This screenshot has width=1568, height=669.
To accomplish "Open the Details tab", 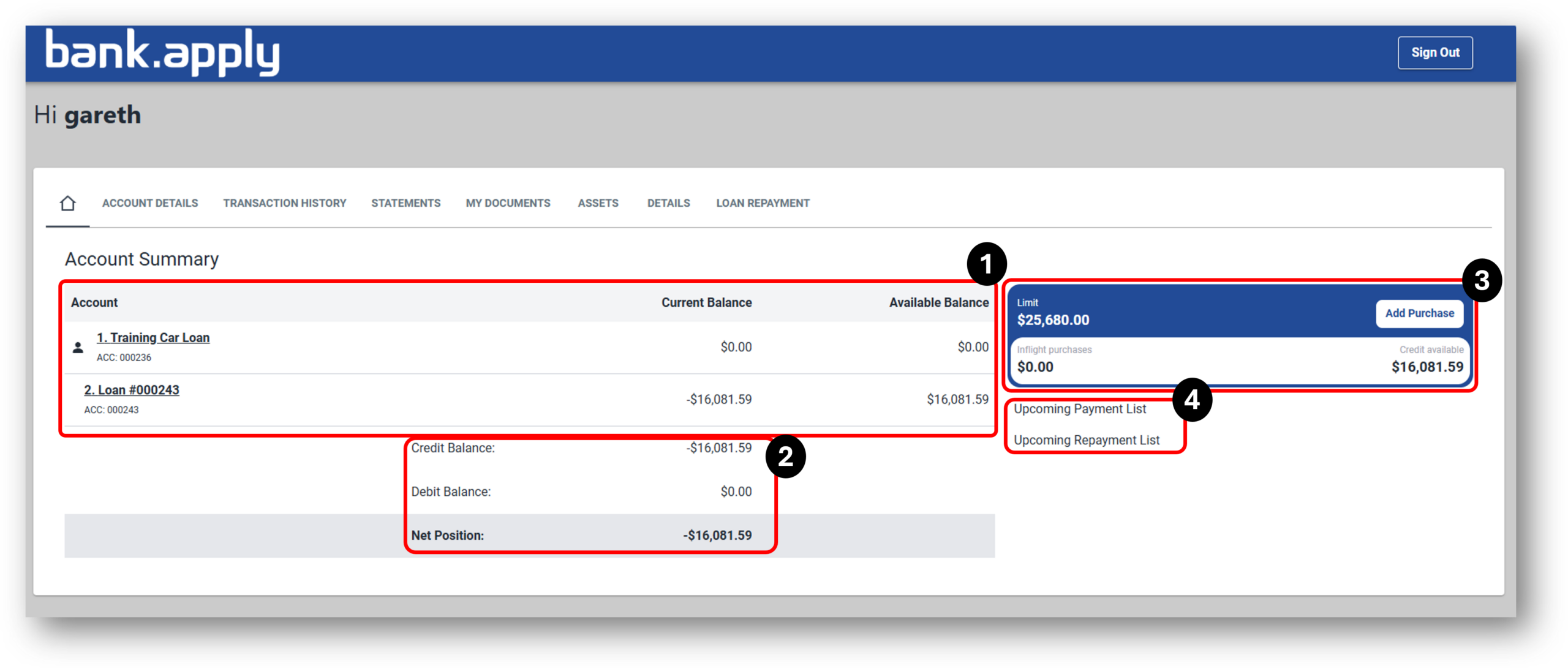I will [x=668, y=203].
